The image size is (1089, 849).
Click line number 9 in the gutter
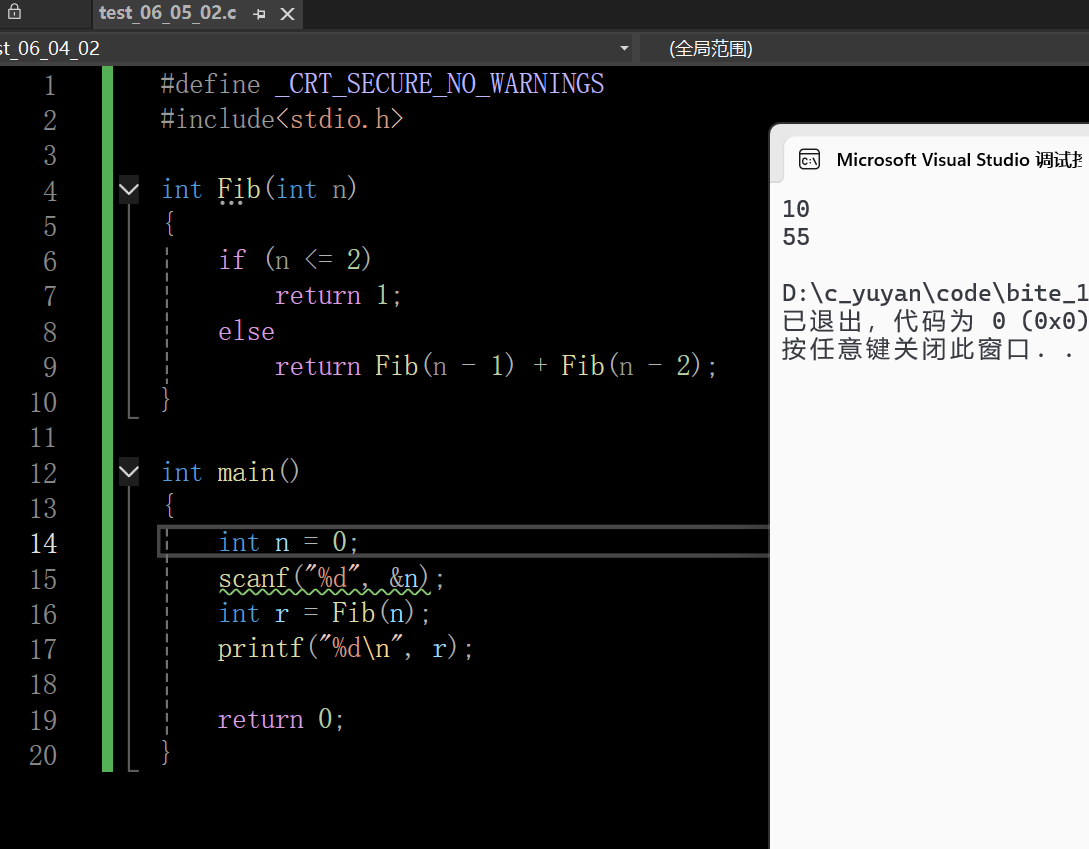50,367
